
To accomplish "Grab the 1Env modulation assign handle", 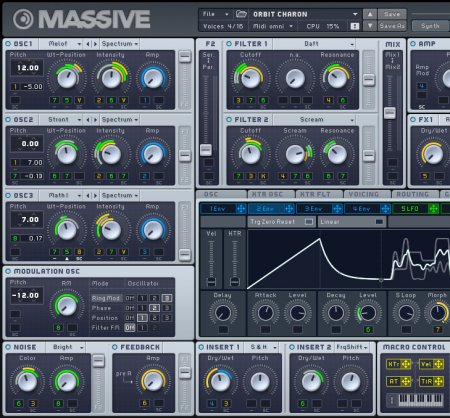I will (241, 209).
